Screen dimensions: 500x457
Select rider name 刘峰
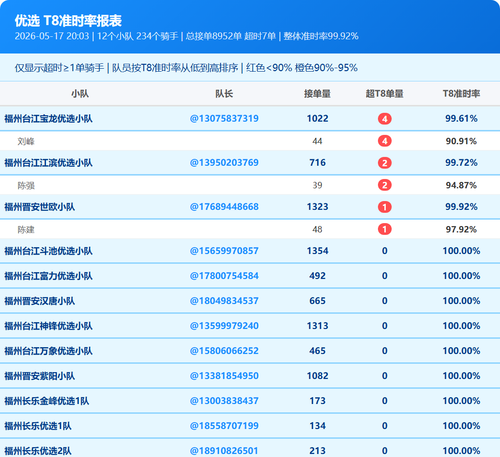[26, 141]
